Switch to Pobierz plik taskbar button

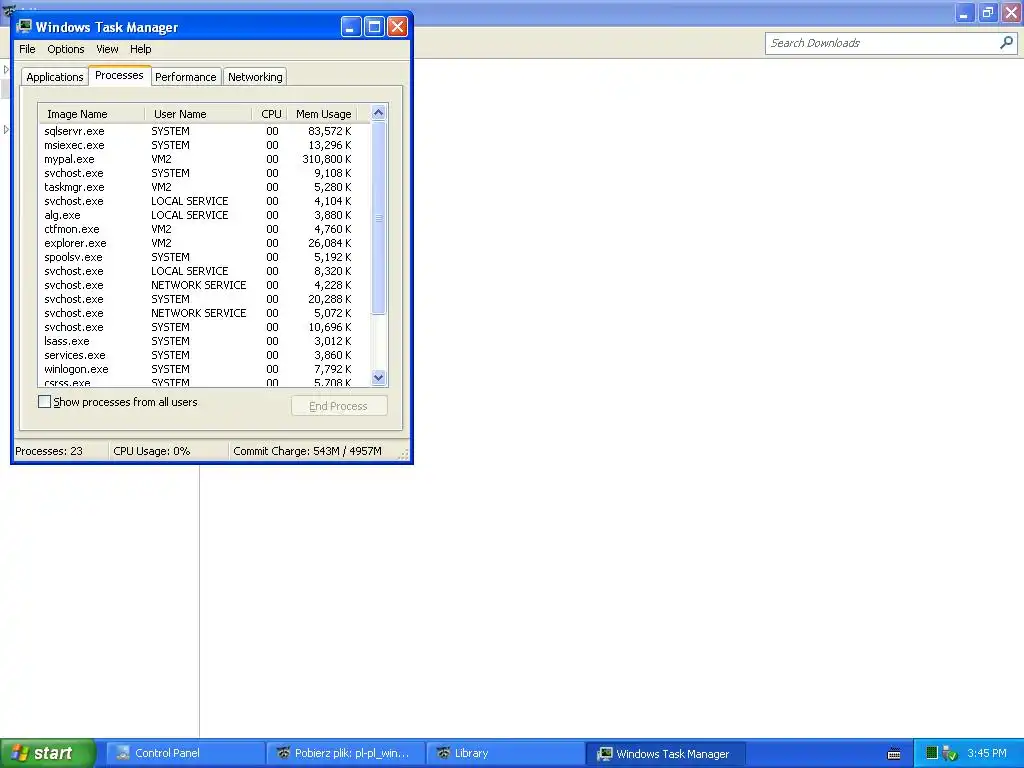345,753
